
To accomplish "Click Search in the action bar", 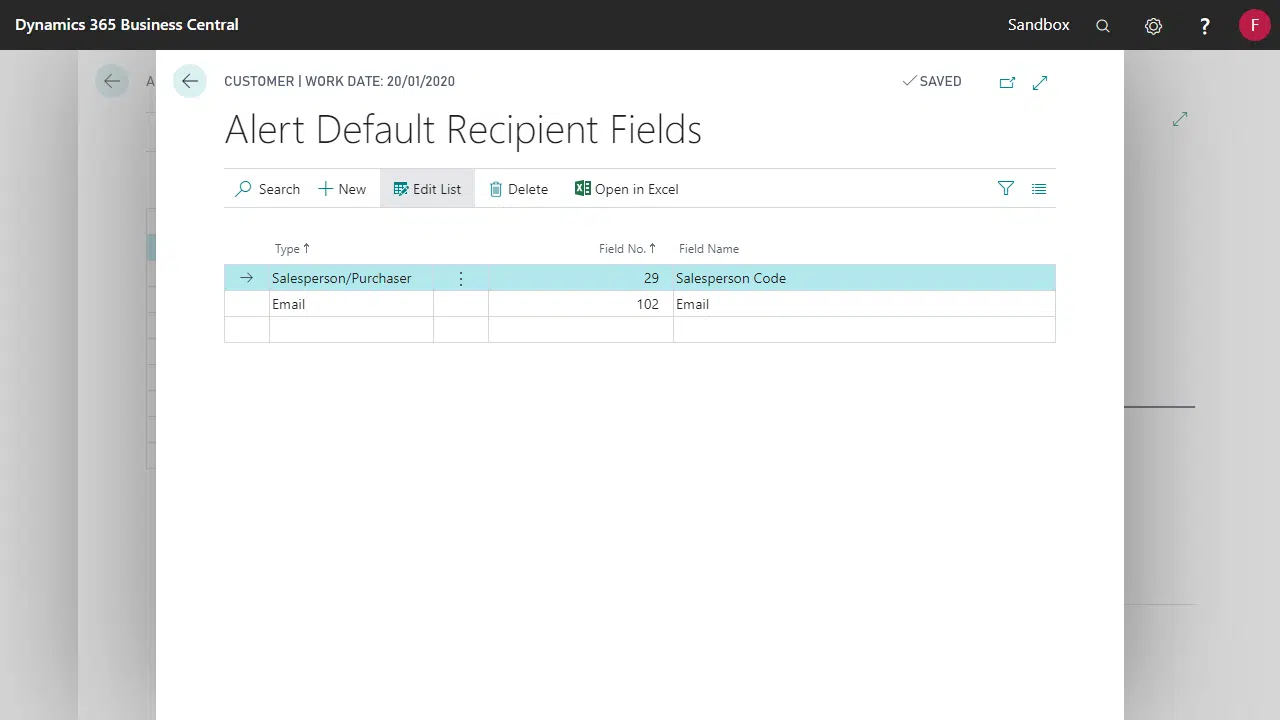I will [267, 189].
